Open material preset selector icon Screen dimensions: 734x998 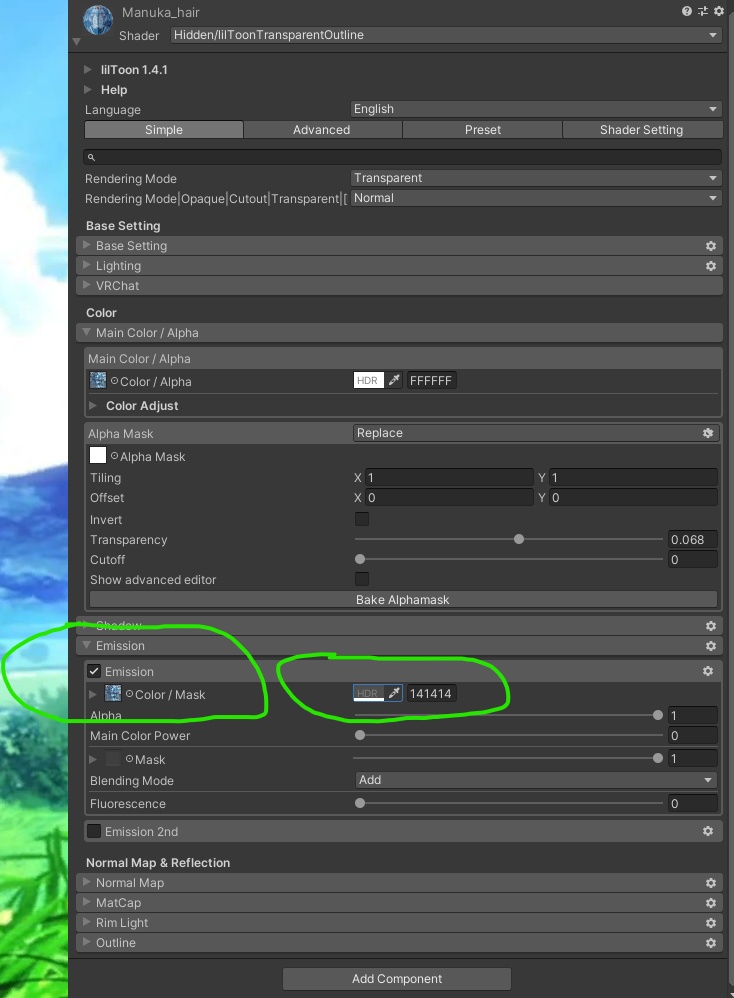703,11
